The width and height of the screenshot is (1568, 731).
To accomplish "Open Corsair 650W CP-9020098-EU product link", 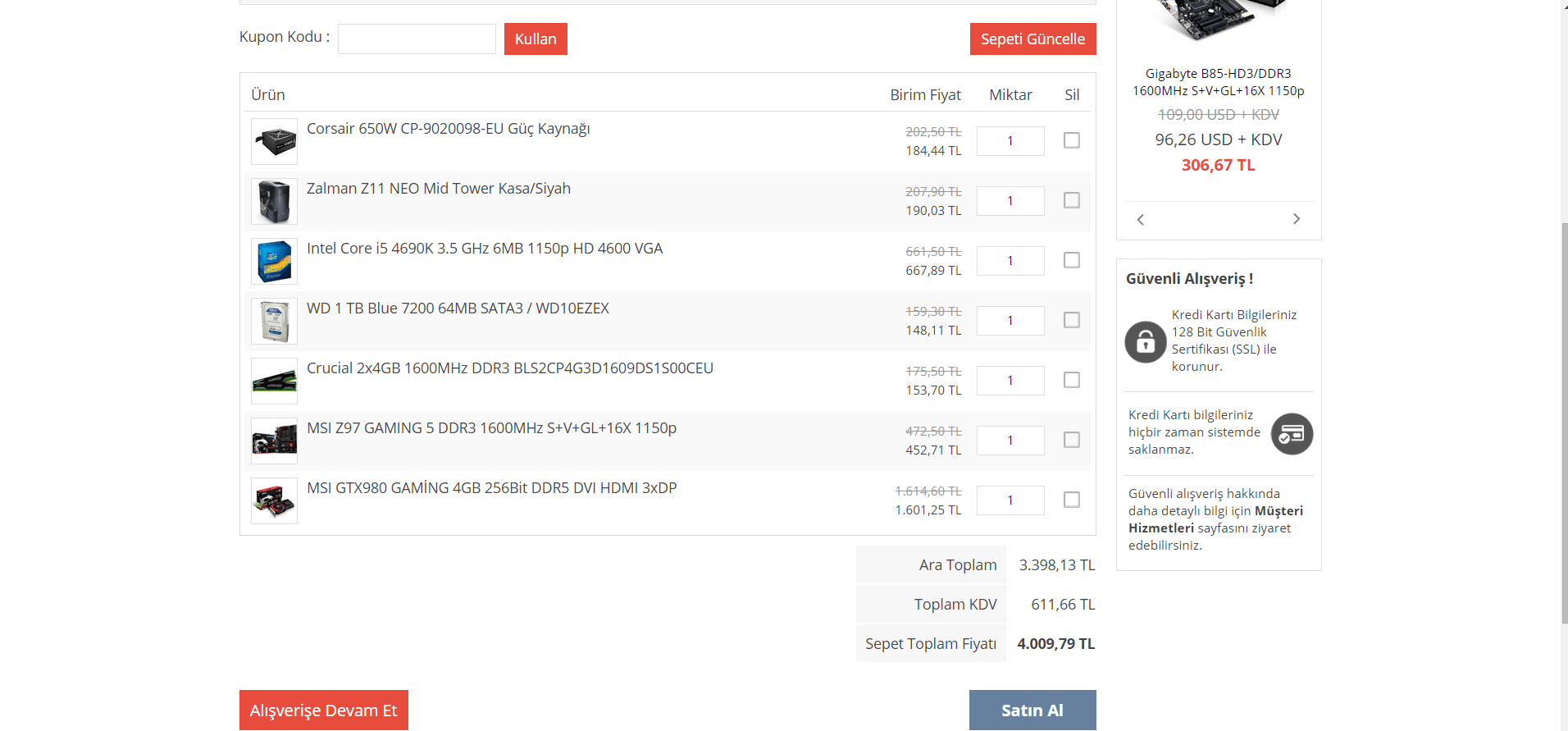I will click(449, 129).
